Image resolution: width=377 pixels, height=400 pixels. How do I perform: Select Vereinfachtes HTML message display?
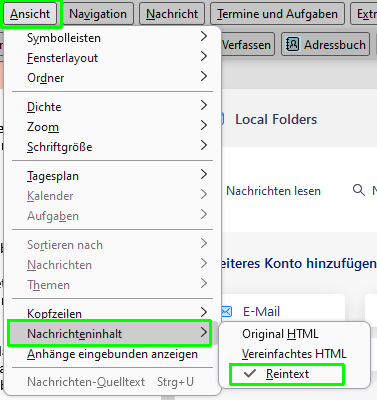coord(295,354)
